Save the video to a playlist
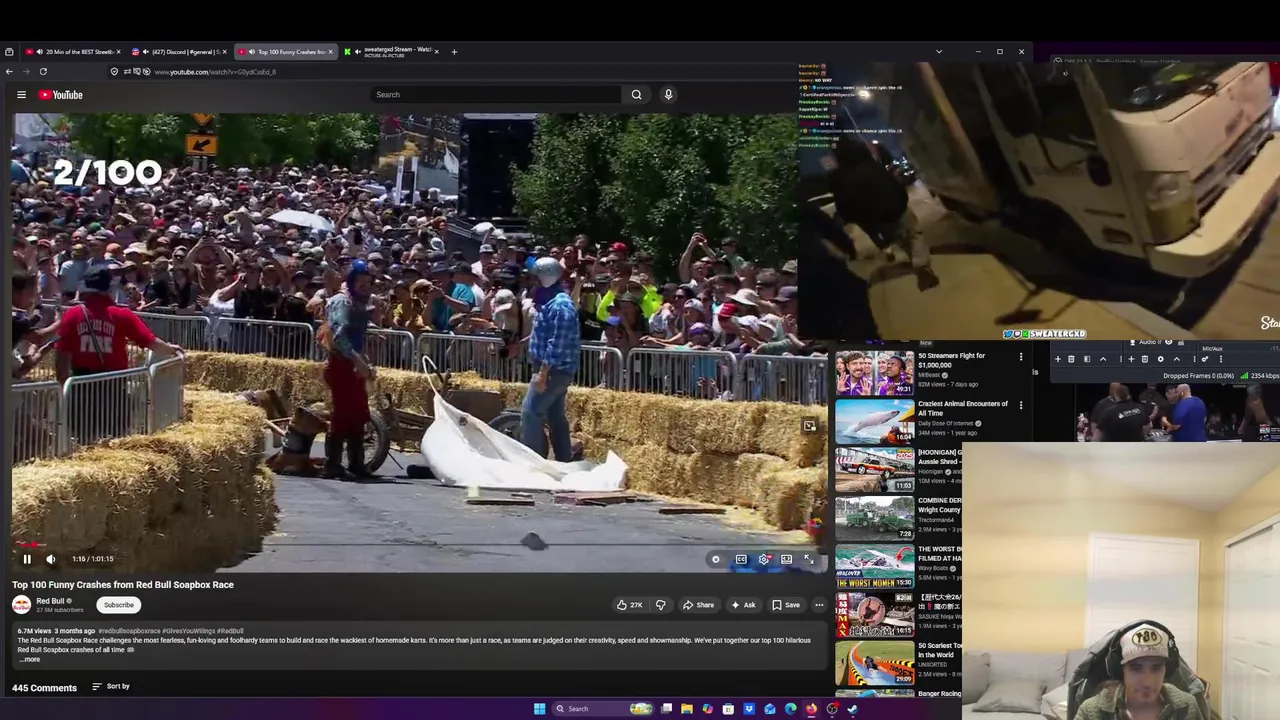The image size is (1280, 720). click(x=786, y=605)
